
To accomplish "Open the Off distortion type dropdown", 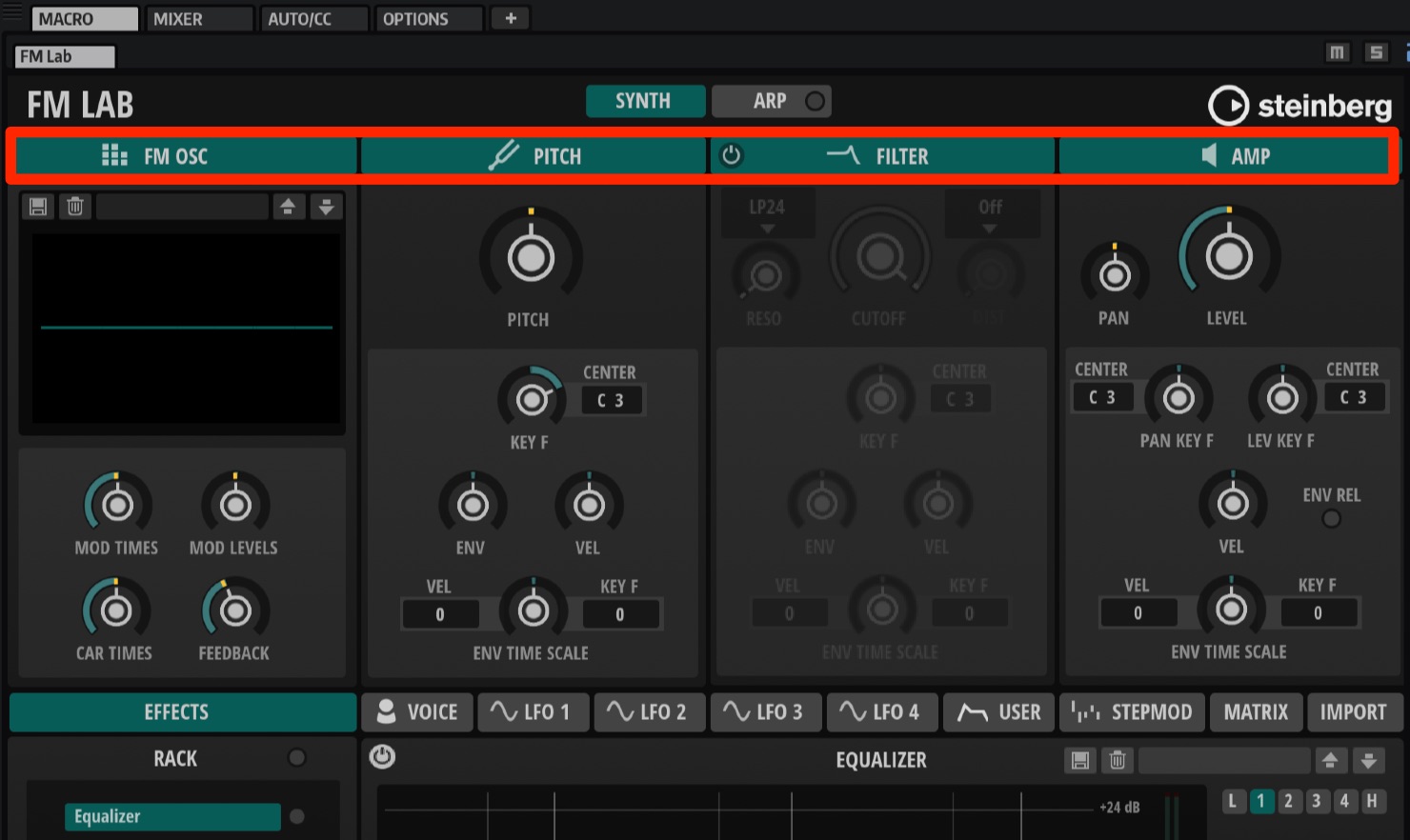I will pyautogui.click(x=990, y=213).
